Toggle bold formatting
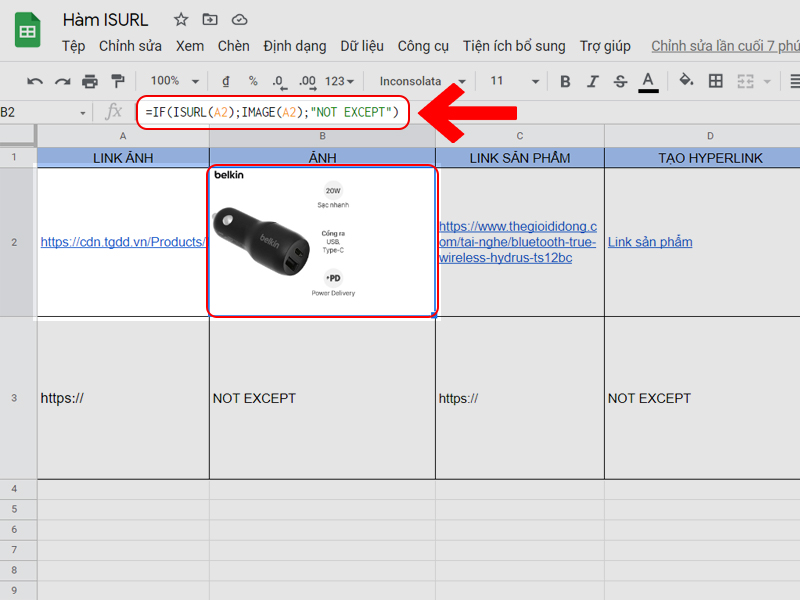Image resolution: width=800 pixels, height=600 pixels. click(x=565, y=81)
